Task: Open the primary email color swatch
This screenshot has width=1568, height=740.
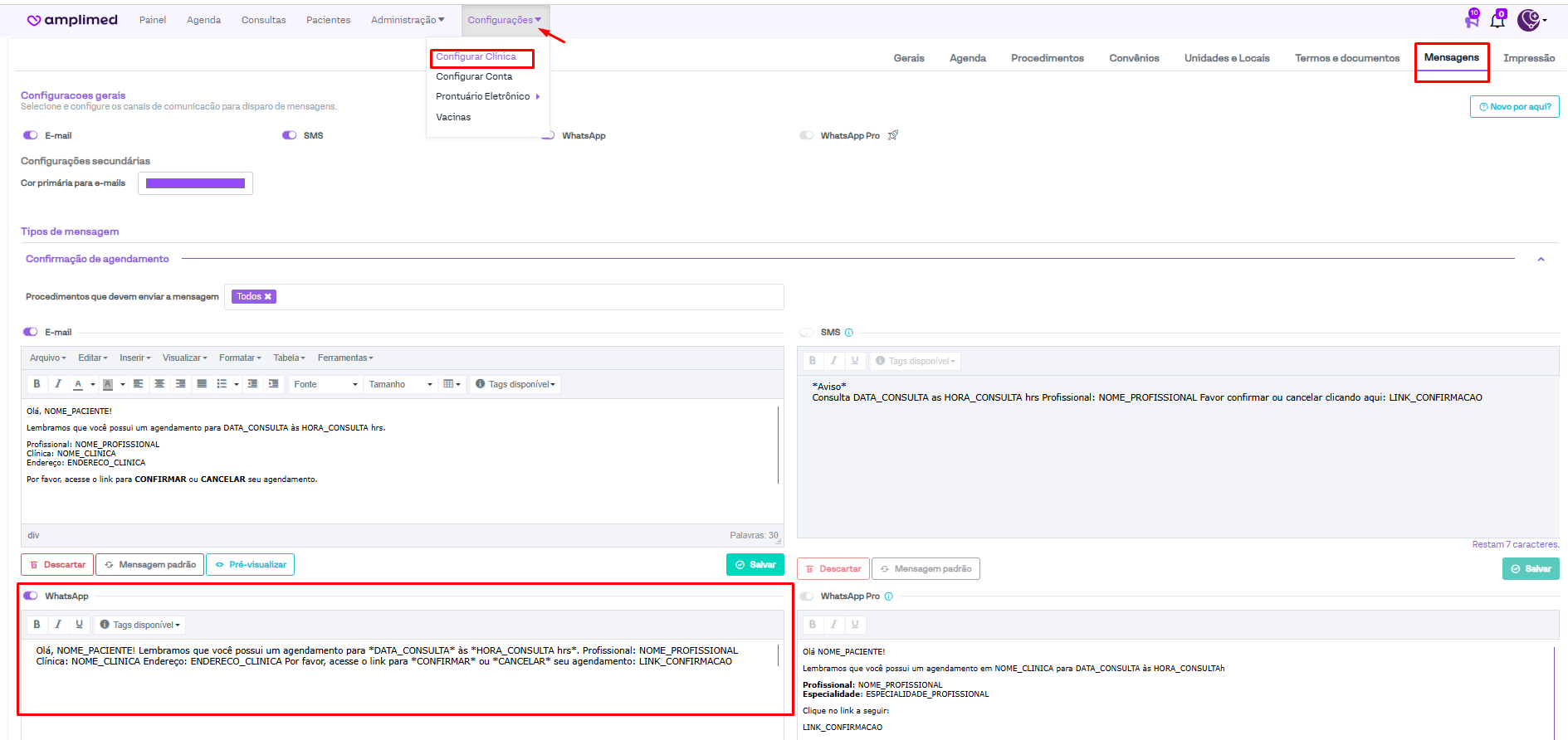Action: pos(195,183)
